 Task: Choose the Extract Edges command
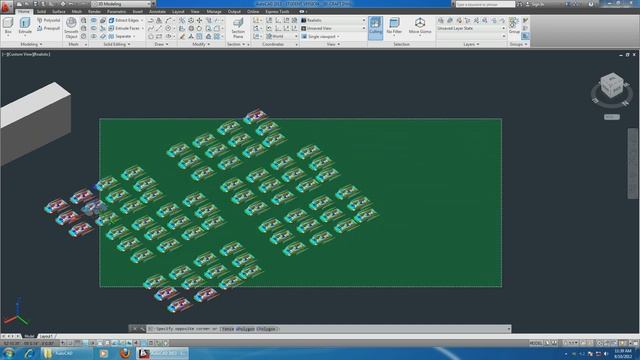coord(126,20)
